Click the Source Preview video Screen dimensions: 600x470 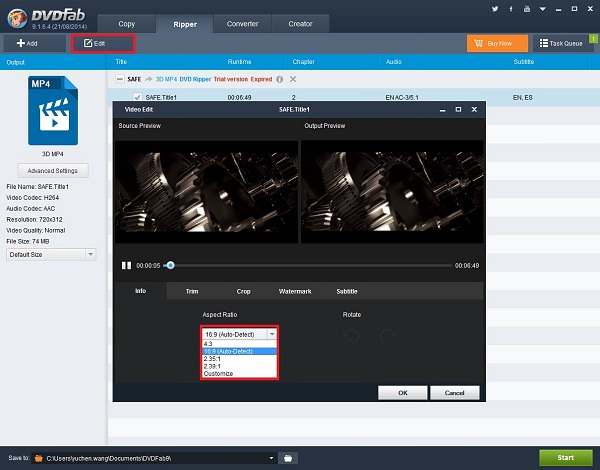pyautogui.click(x=207, y=192)
